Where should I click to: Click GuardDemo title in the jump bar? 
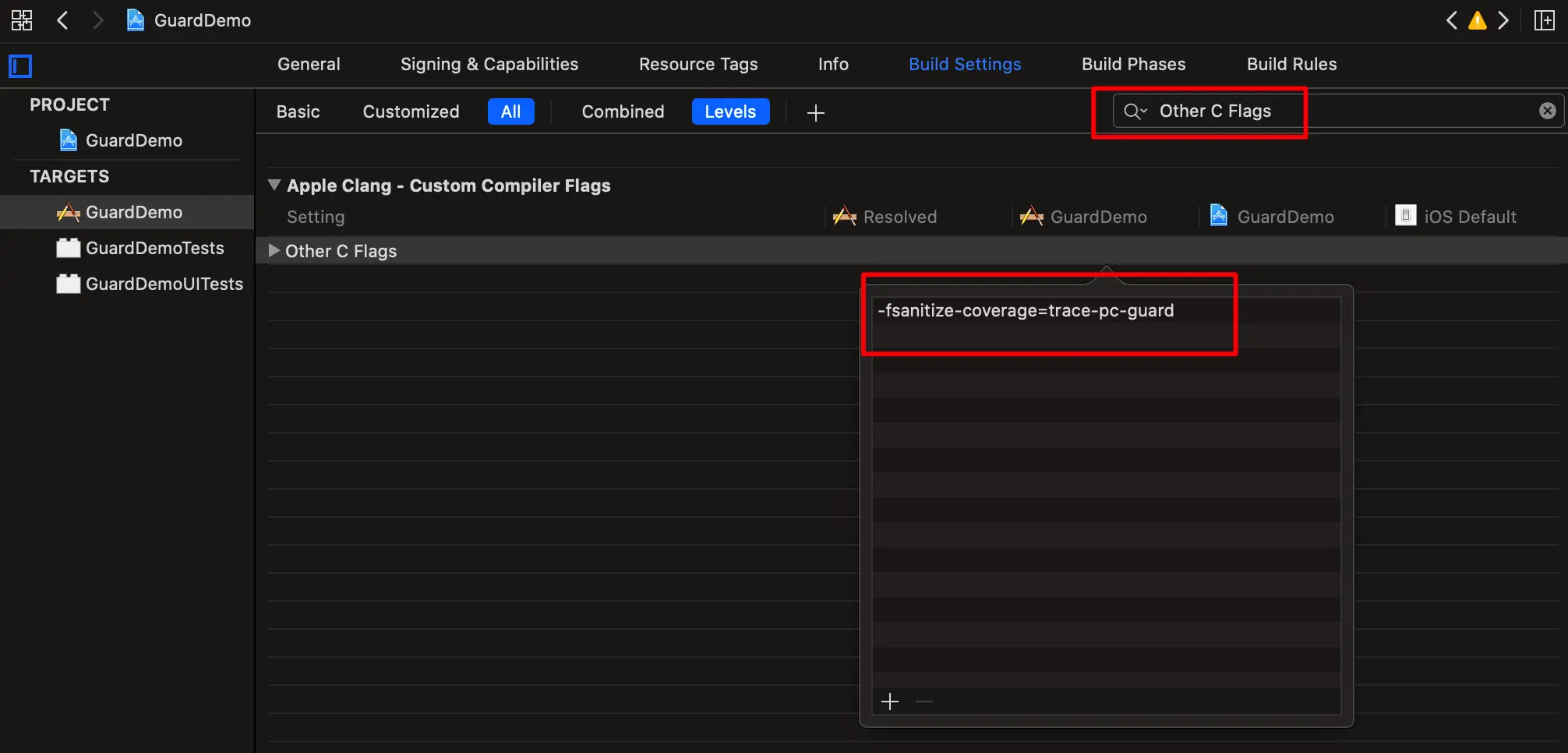[203, 20]
